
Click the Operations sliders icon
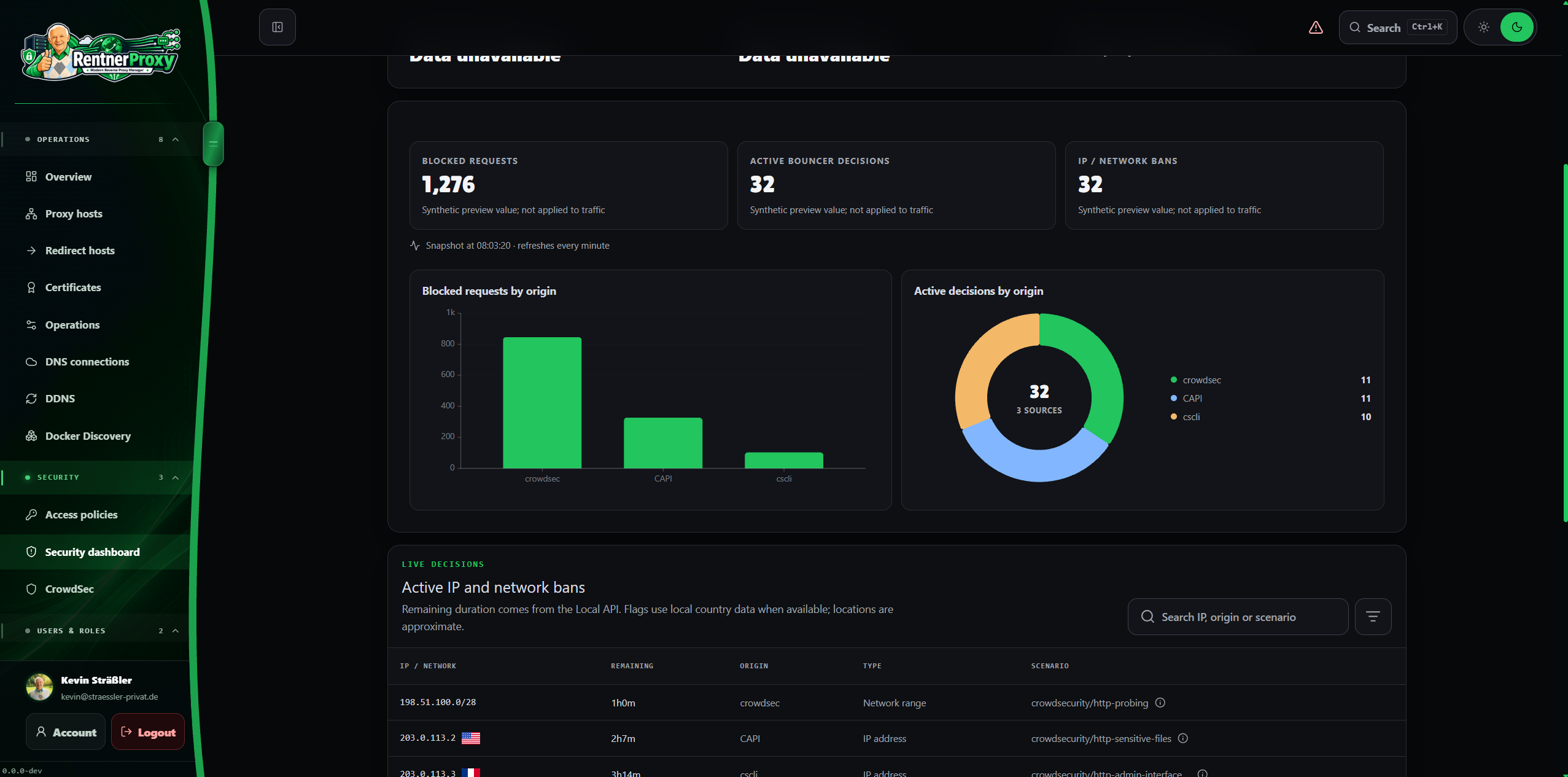point(31,325)
